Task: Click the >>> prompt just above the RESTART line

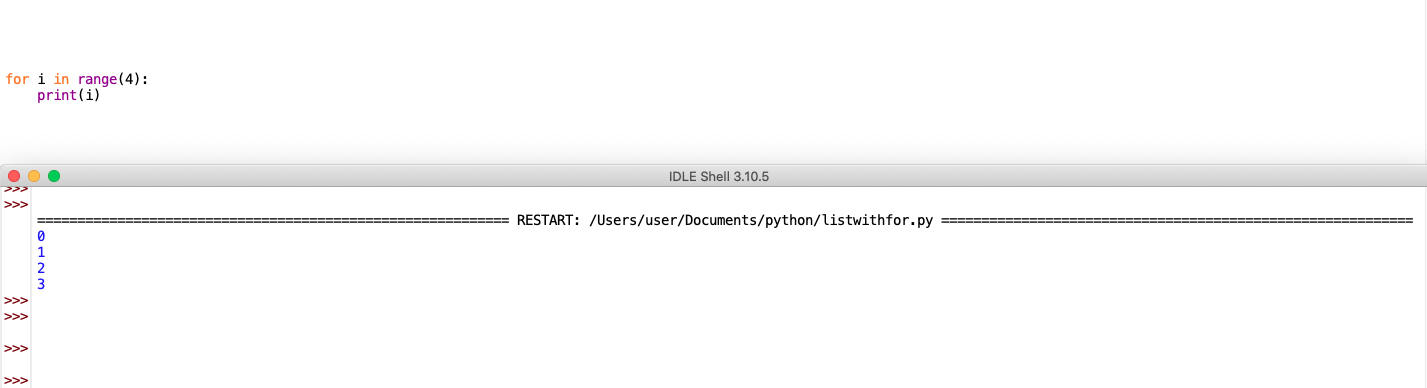Action: (15, 204)
